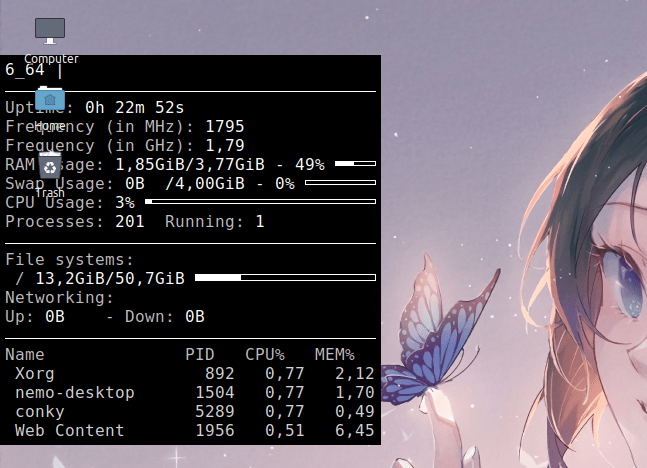
Task: Click the Trash desktop icon
Action: point(50,166)
